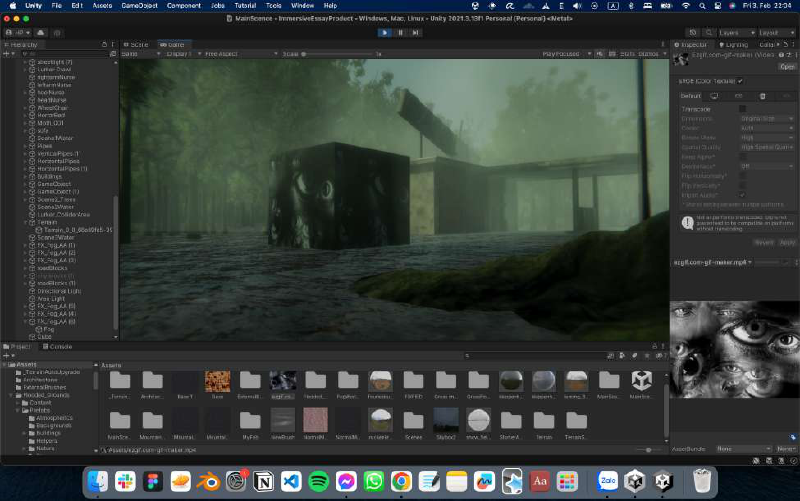
Task: Toggle the Import Audio checkbox
Action: pos(742,194)
